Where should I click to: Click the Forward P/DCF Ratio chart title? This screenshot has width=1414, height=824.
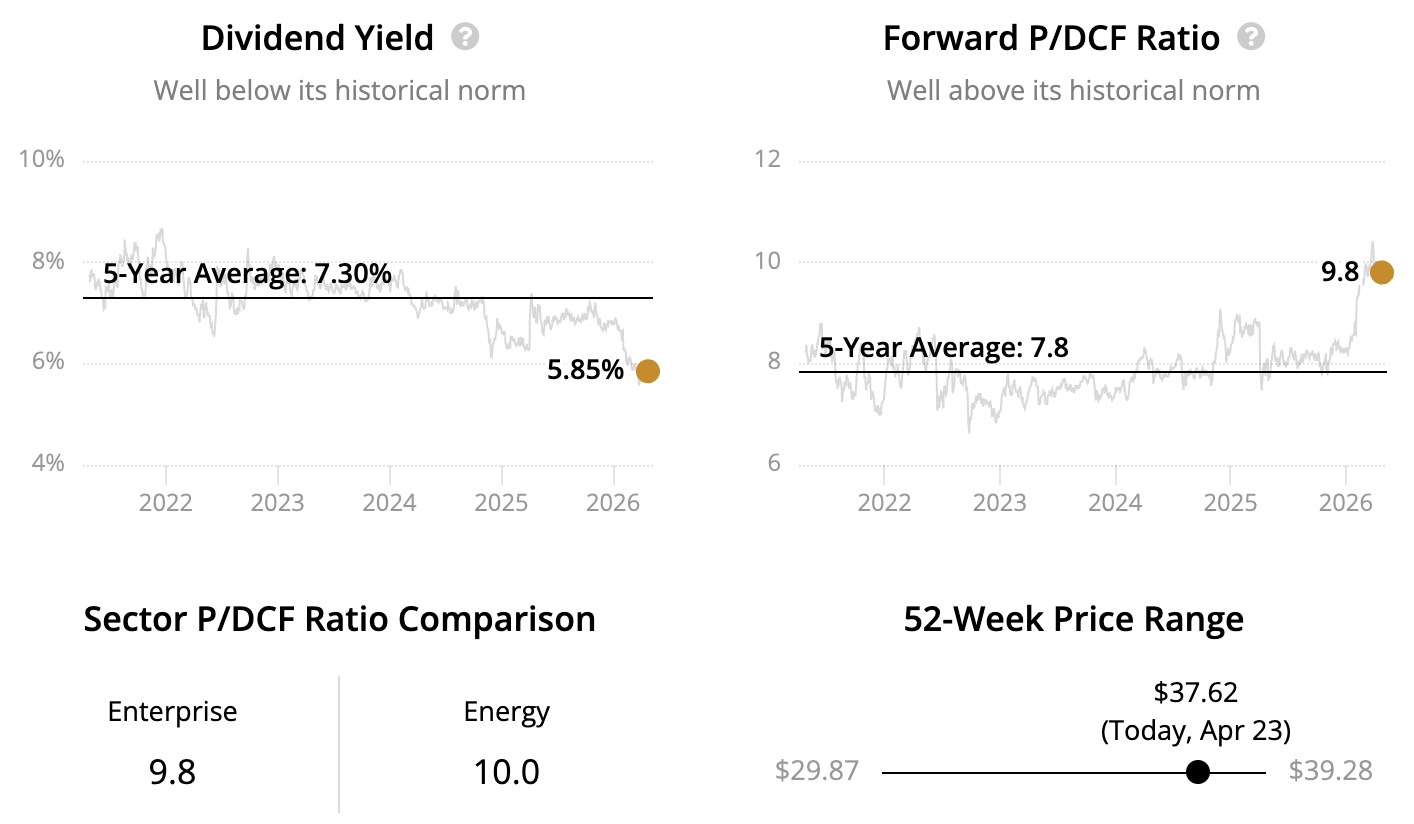(x=1051, y=39)
